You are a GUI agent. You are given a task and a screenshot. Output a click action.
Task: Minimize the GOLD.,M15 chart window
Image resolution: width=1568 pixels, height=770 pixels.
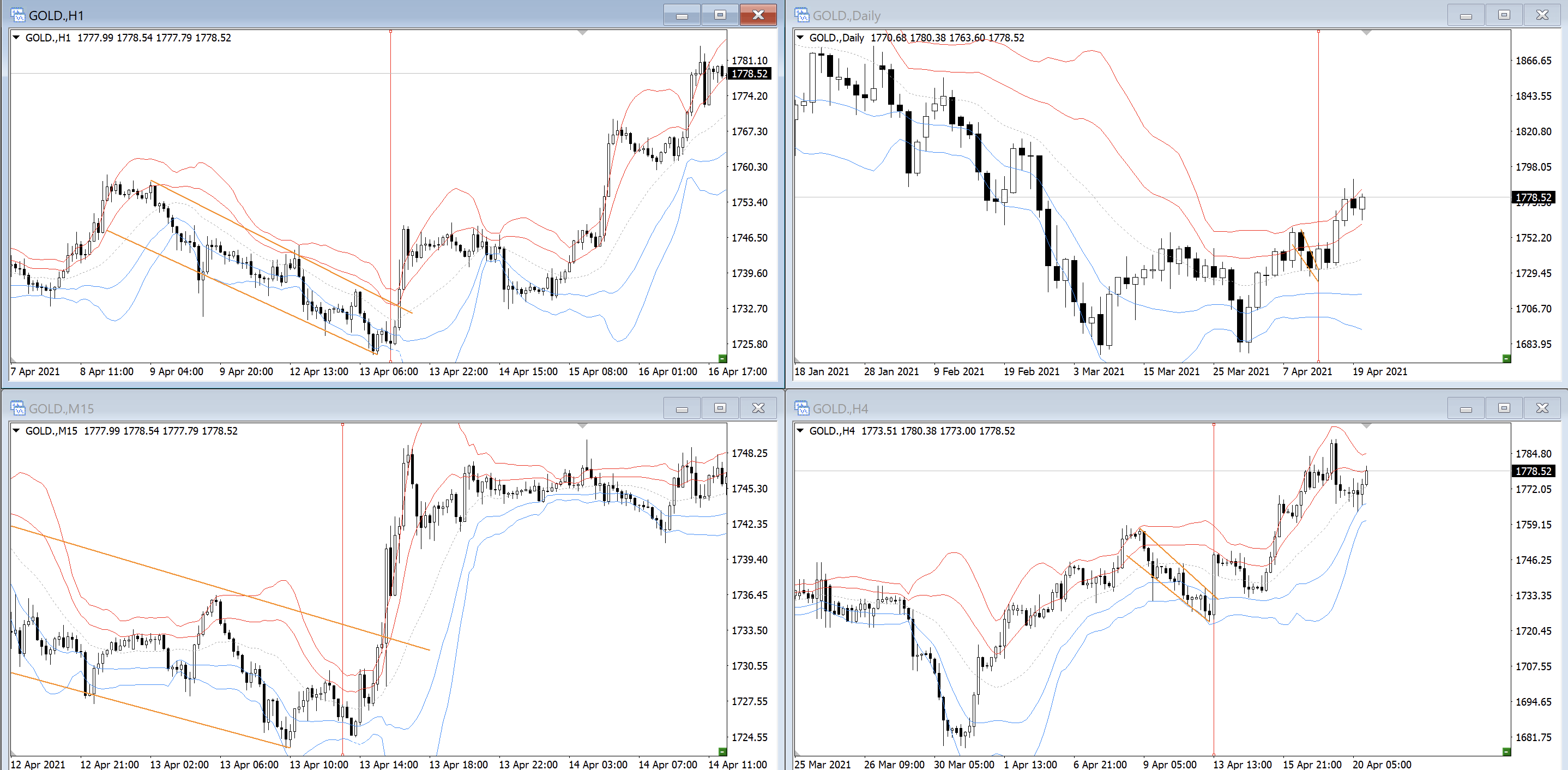coord(682,408)
